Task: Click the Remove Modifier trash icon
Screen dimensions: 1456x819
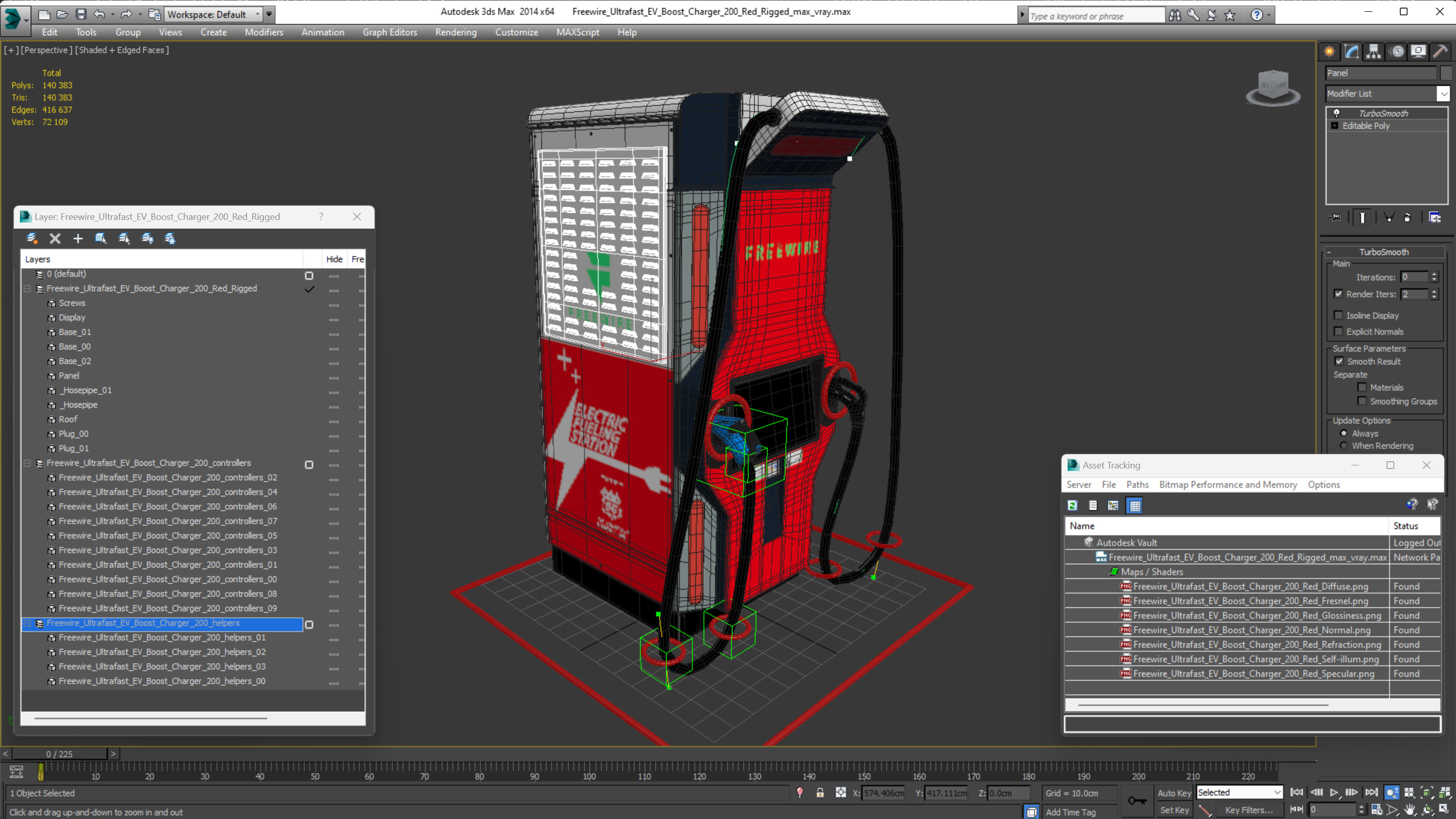Action: pyautogui.click(x=1408, y=217)
